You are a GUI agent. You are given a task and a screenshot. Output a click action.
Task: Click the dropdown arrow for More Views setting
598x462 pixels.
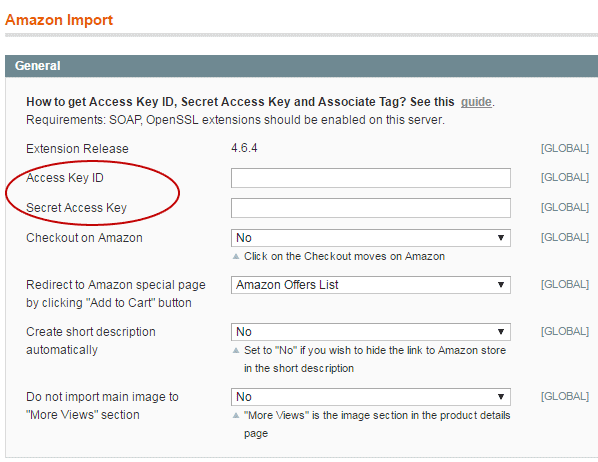pos(501,397)
